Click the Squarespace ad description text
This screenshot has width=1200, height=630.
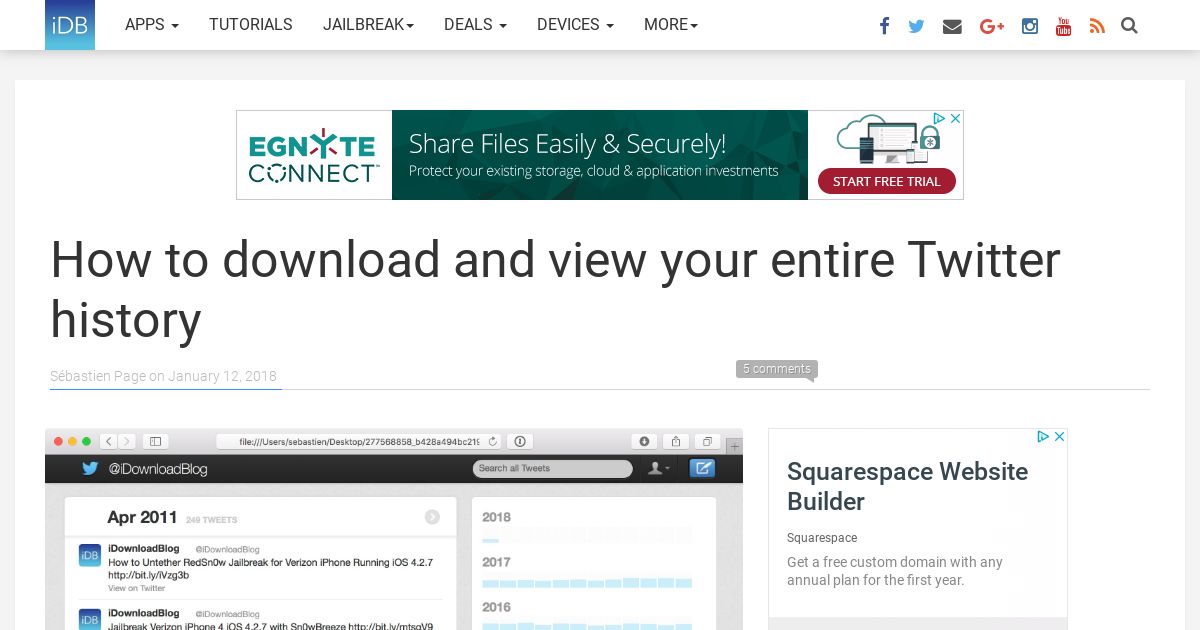895,571
